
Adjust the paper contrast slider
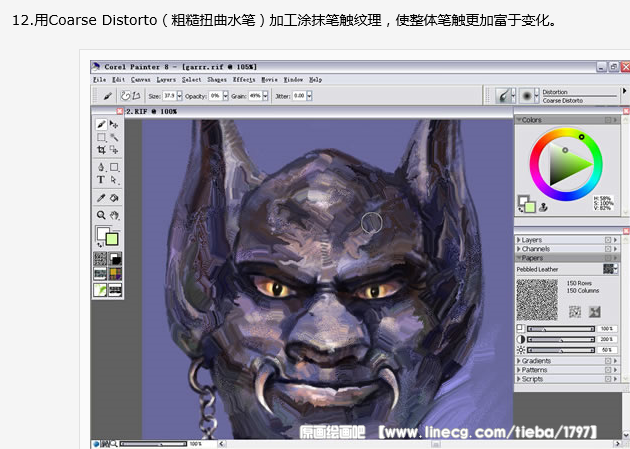(x=560, y=339)
